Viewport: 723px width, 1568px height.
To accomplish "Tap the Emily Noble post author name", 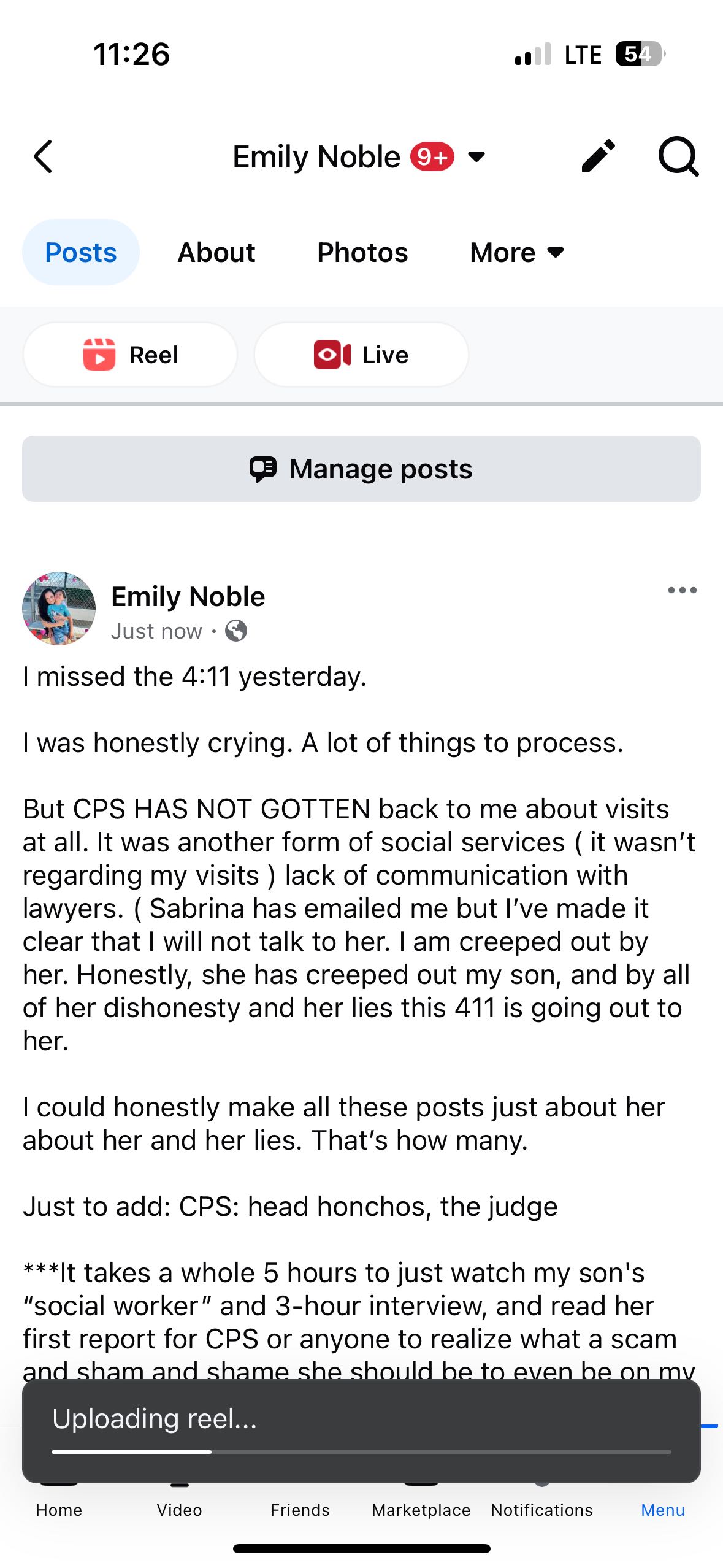I will point(188,596).
